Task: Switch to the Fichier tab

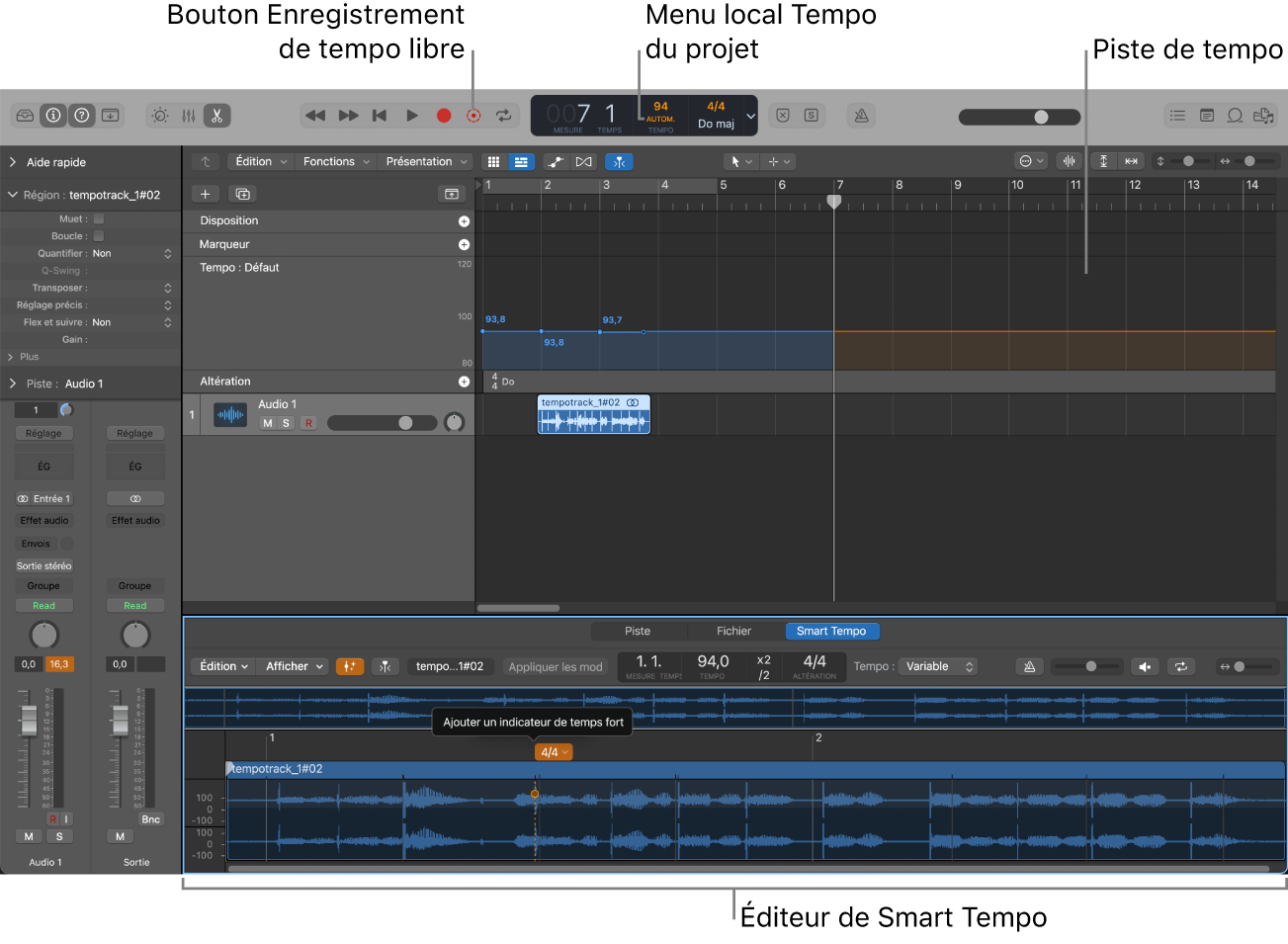Action: click(733, 631)
